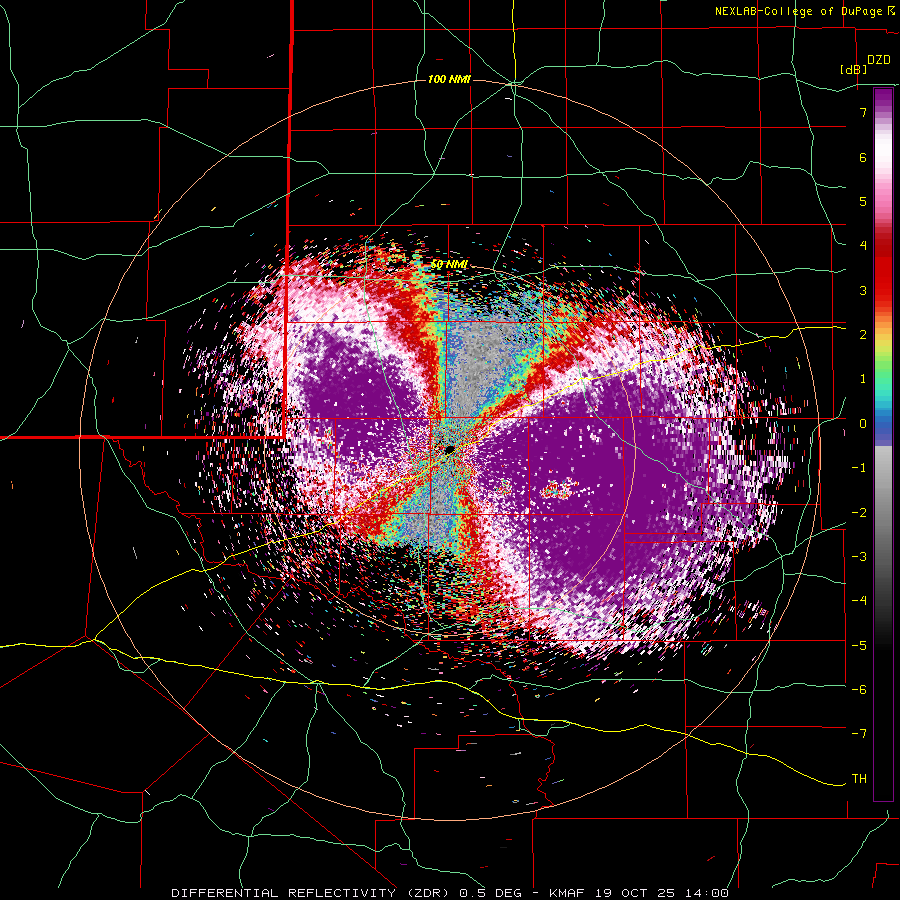Click the 7 value on the dB scale
The image size is (900, 900).
[863, 112]
